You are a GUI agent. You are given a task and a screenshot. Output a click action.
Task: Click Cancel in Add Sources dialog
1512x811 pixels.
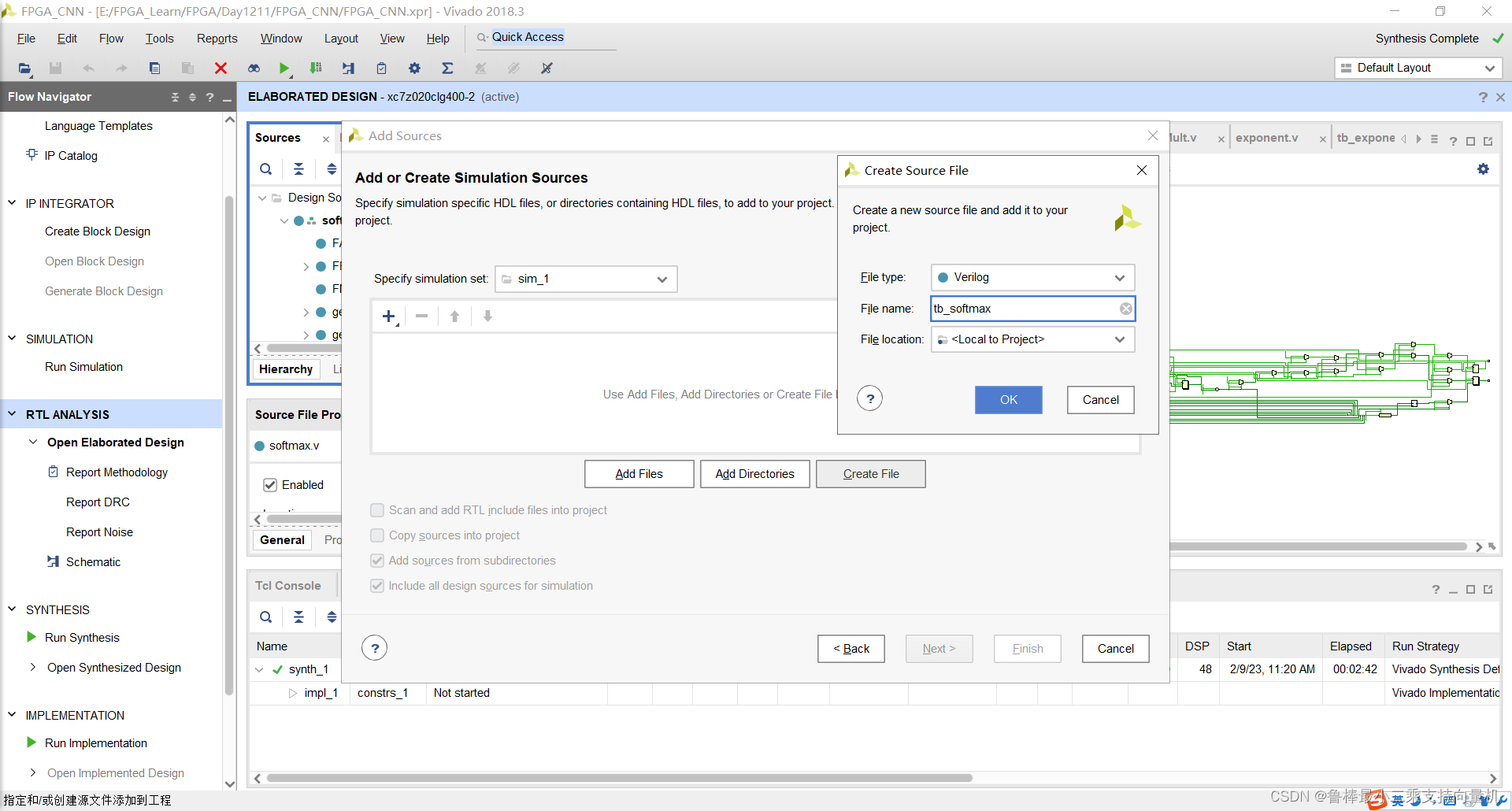tap(1115, 649)
